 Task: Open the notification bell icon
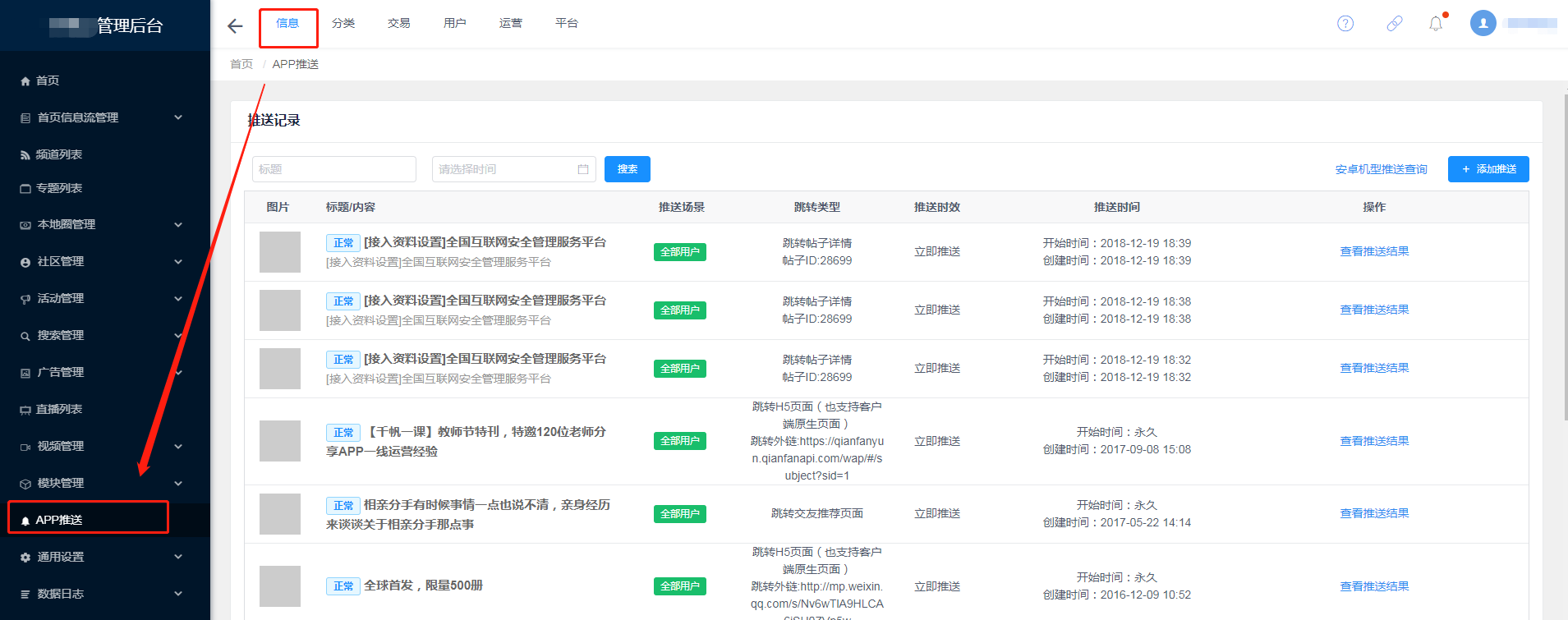pyautogui.click(x=1436, y=24)
